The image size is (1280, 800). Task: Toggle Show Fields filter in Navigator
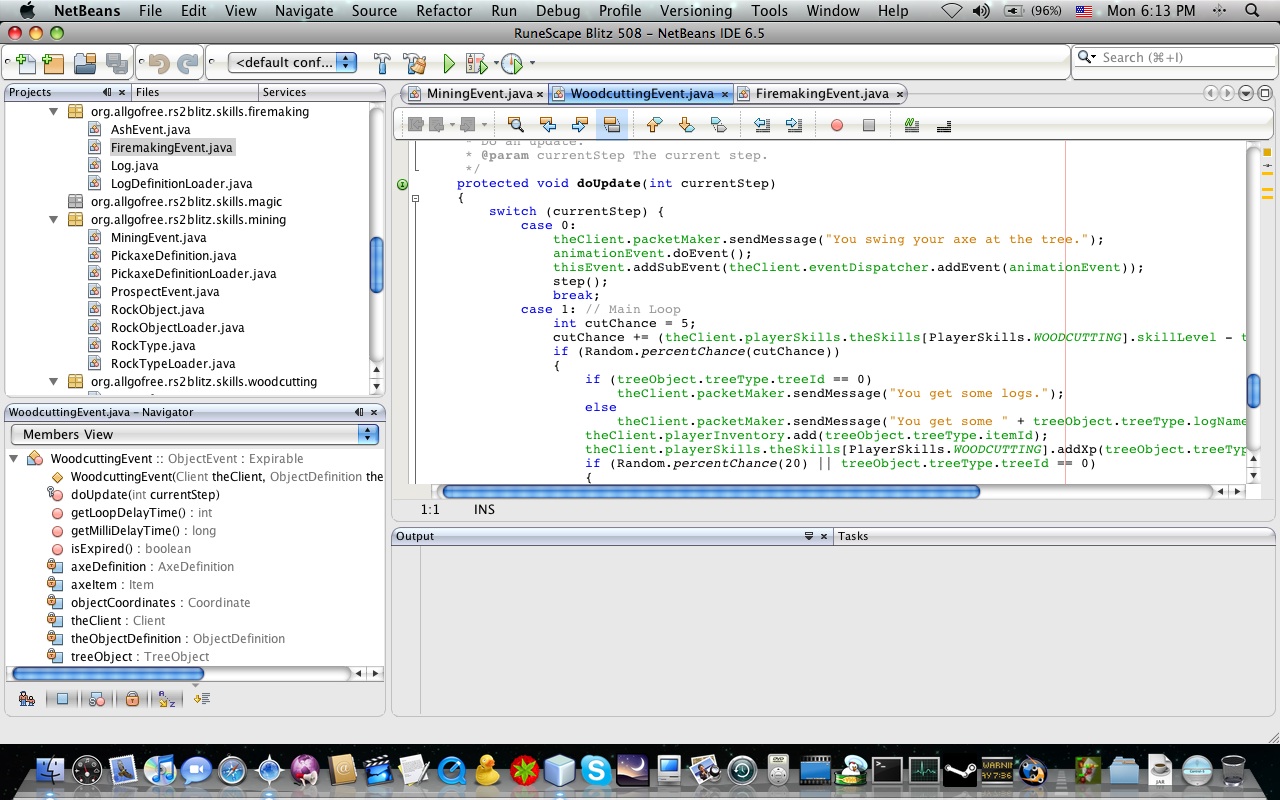tap(62, 699)
